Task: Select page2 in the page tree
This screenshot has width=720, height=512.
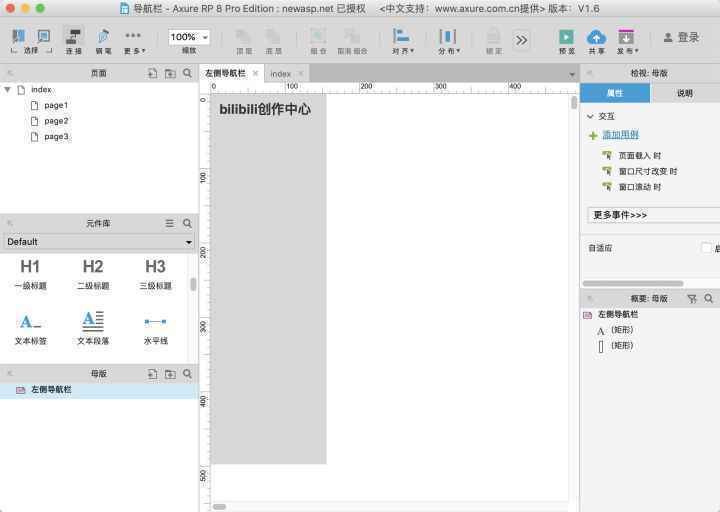Action: (x=56, y=121)
